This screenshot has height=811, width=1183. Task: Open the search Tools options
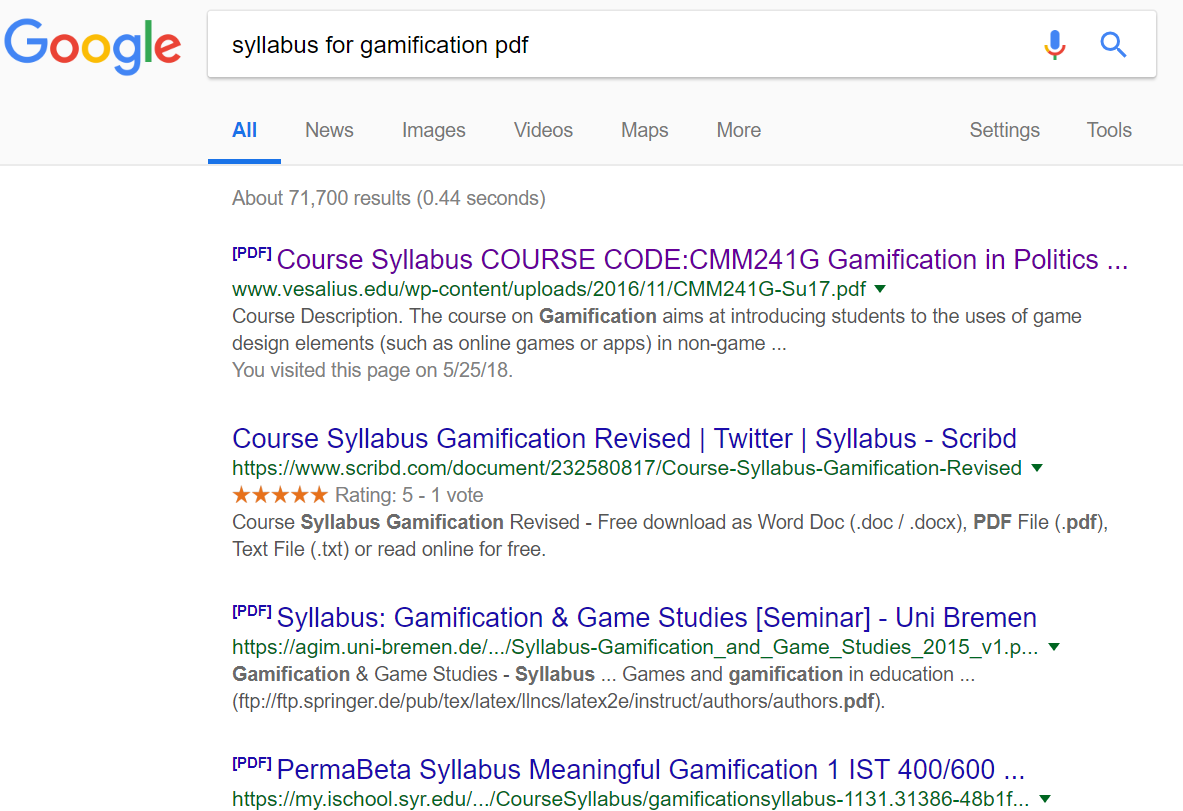(1108, 131)
